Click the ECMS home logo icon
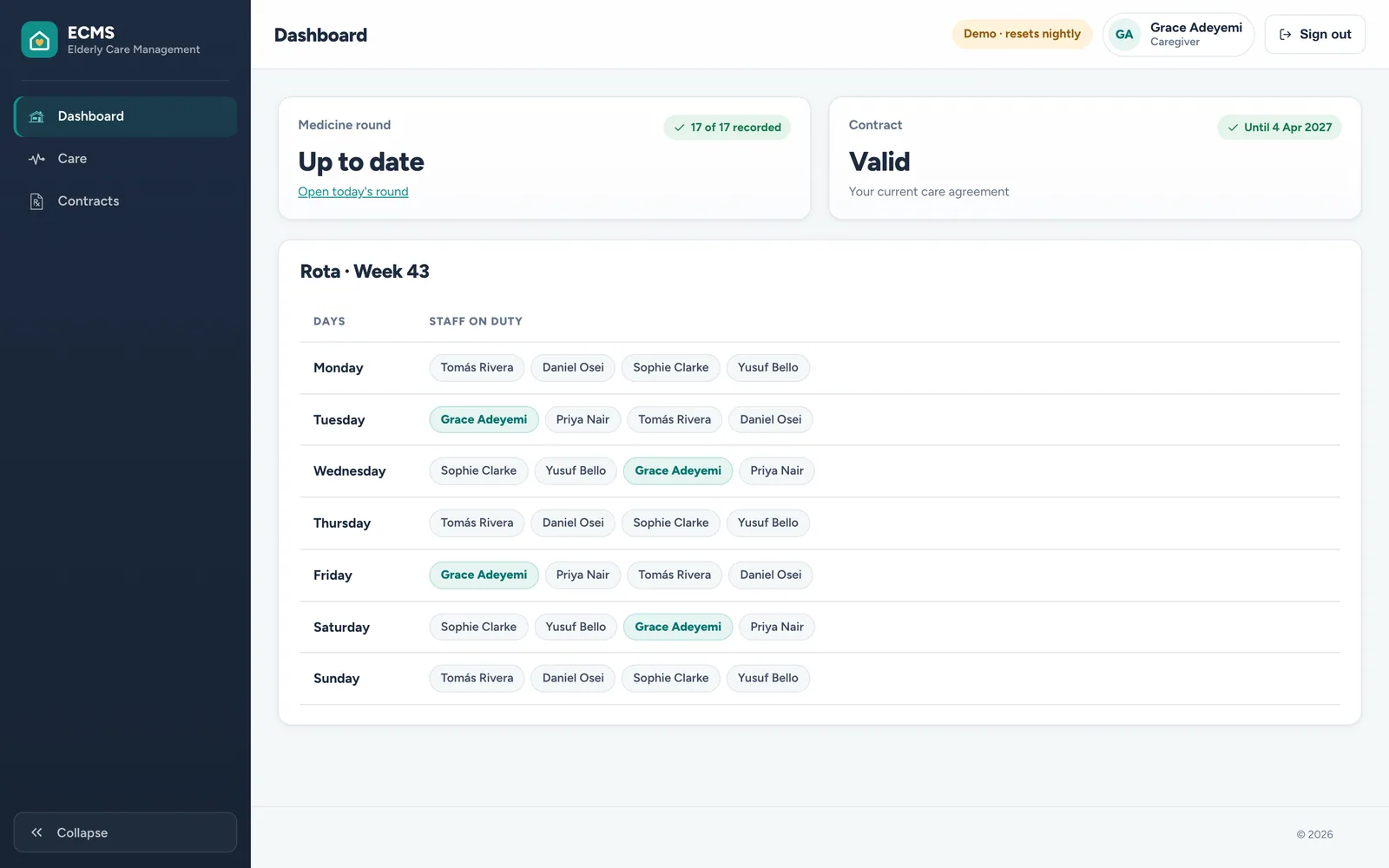 click(x=39, y=40)
